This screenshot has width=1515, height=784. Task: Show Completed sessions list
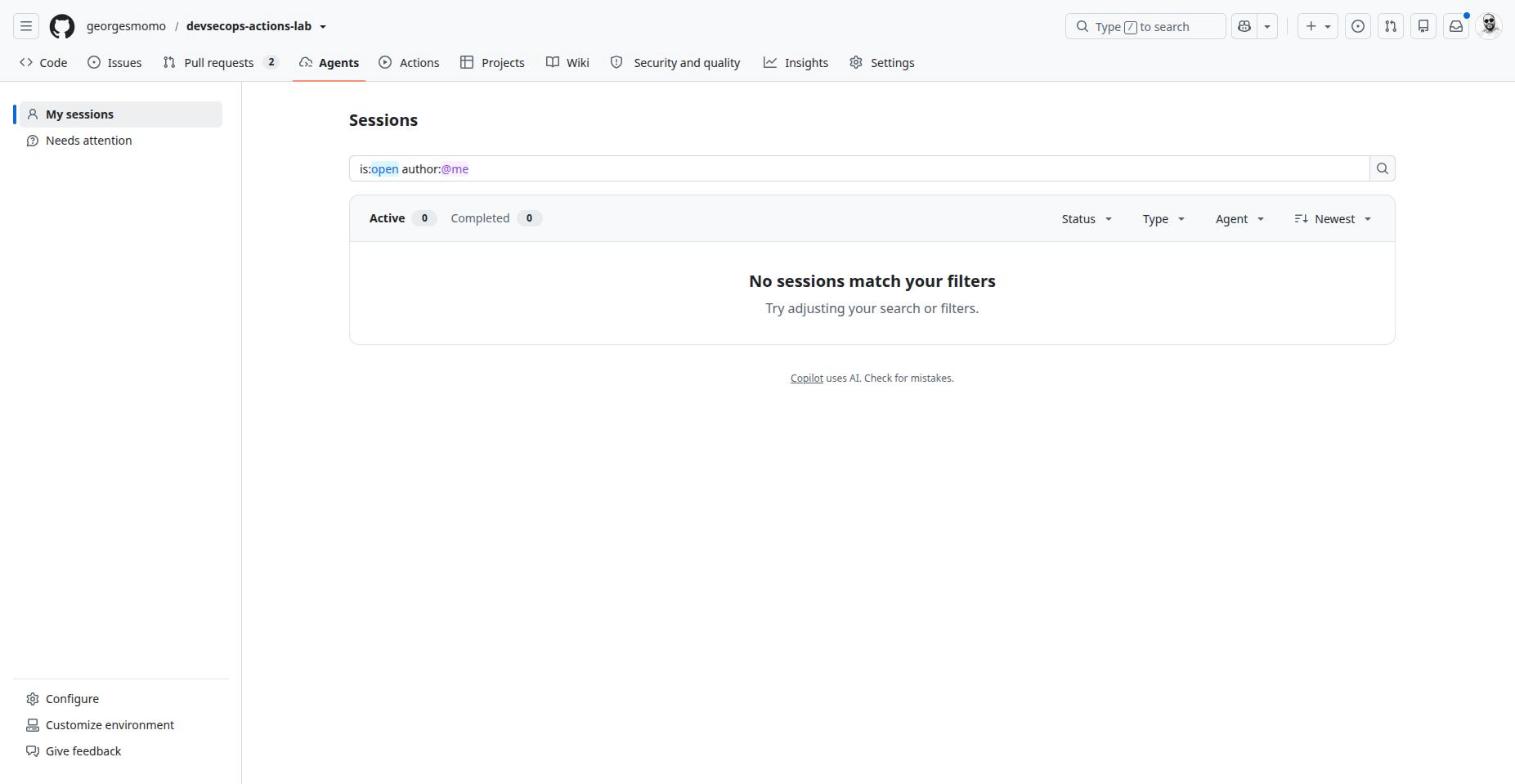[496, 218]
